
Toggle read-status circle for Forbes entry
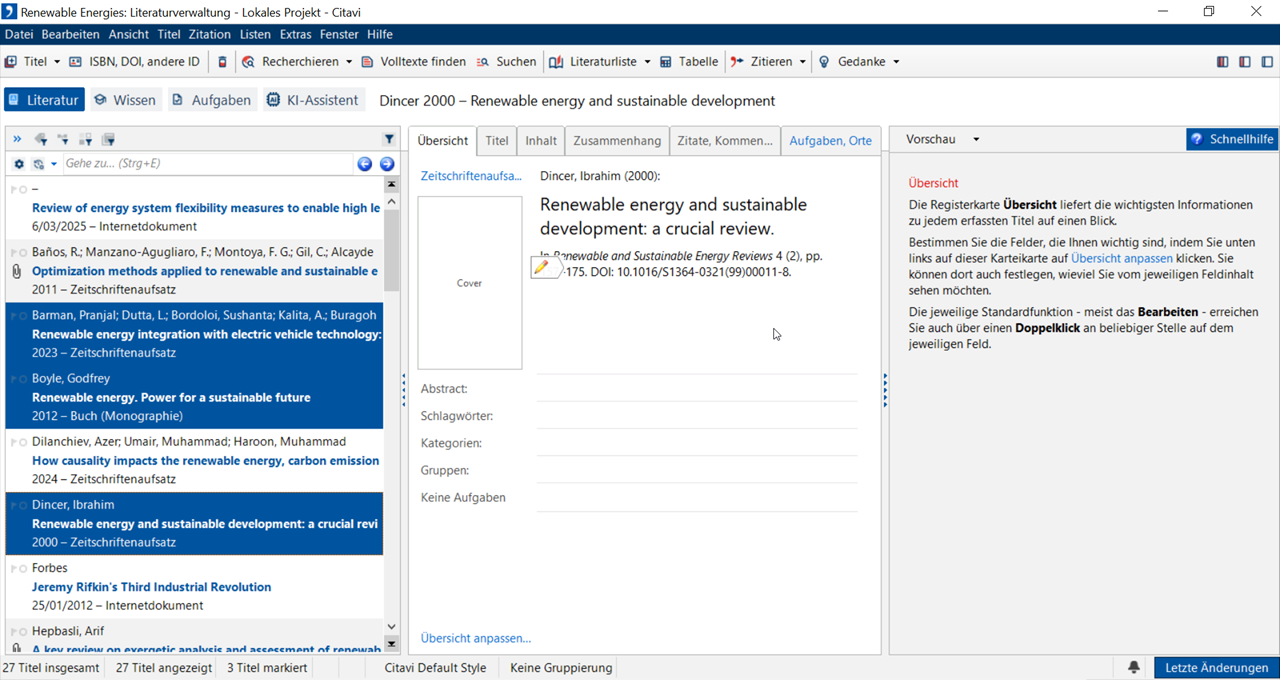pyautogui.click(x=23, y=568)
